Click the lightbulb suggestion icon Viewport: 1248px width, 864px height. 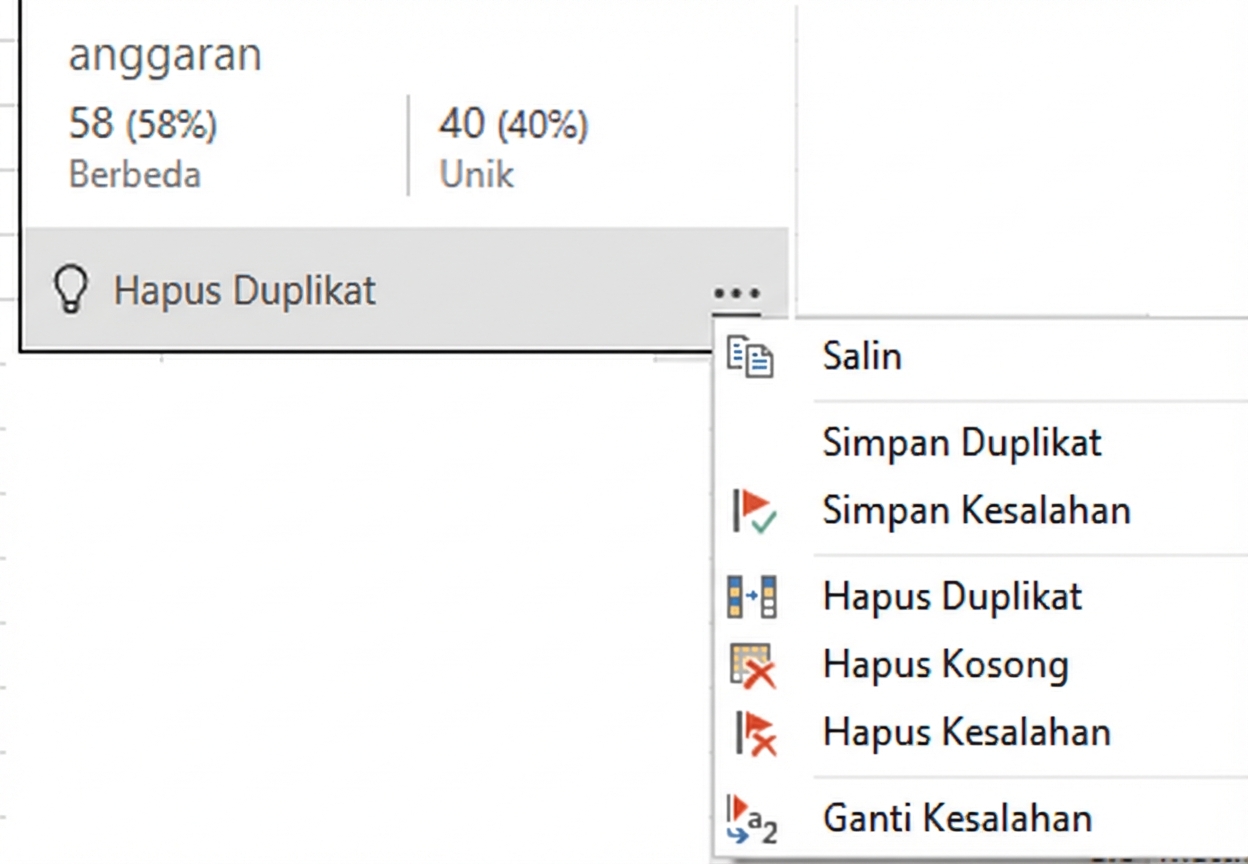[70, 290]
